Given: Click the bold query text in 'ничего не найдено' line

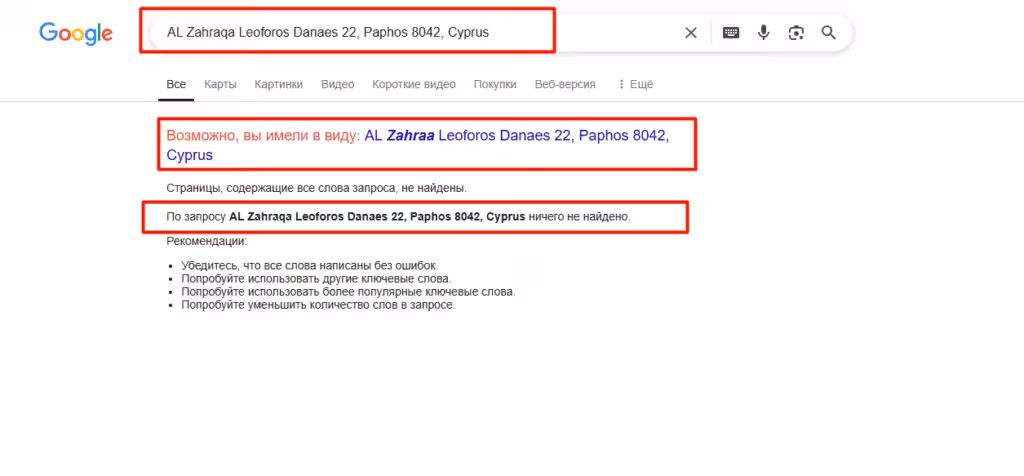Looking at the screenshot, I should click(x=377, y=217).
